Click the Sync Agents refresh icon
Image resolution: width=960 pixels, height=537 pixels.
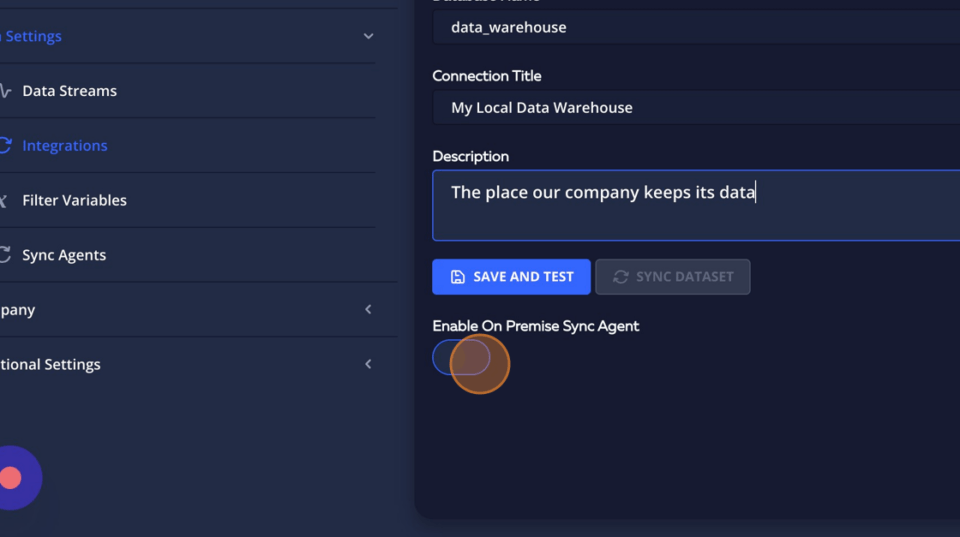[x=5, y=255]
